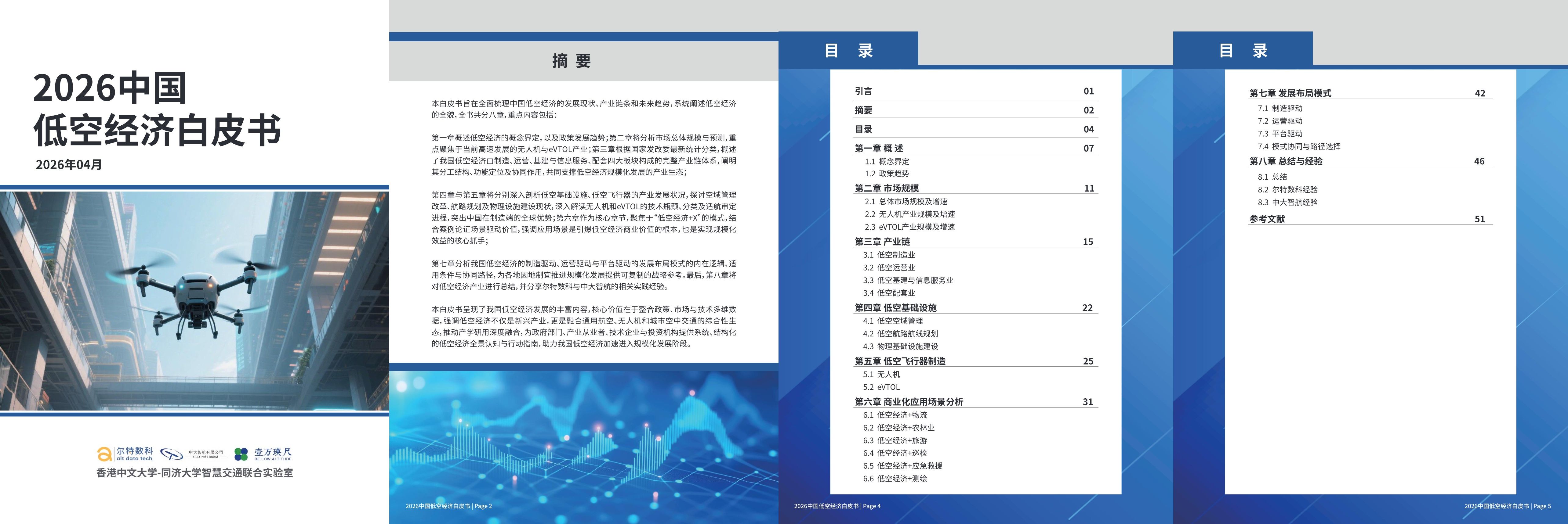Image resolution: width=1568 pixels, height=524 pixels.
Task: Open 8.1 总结 entry
Action: coord(1273,177)
